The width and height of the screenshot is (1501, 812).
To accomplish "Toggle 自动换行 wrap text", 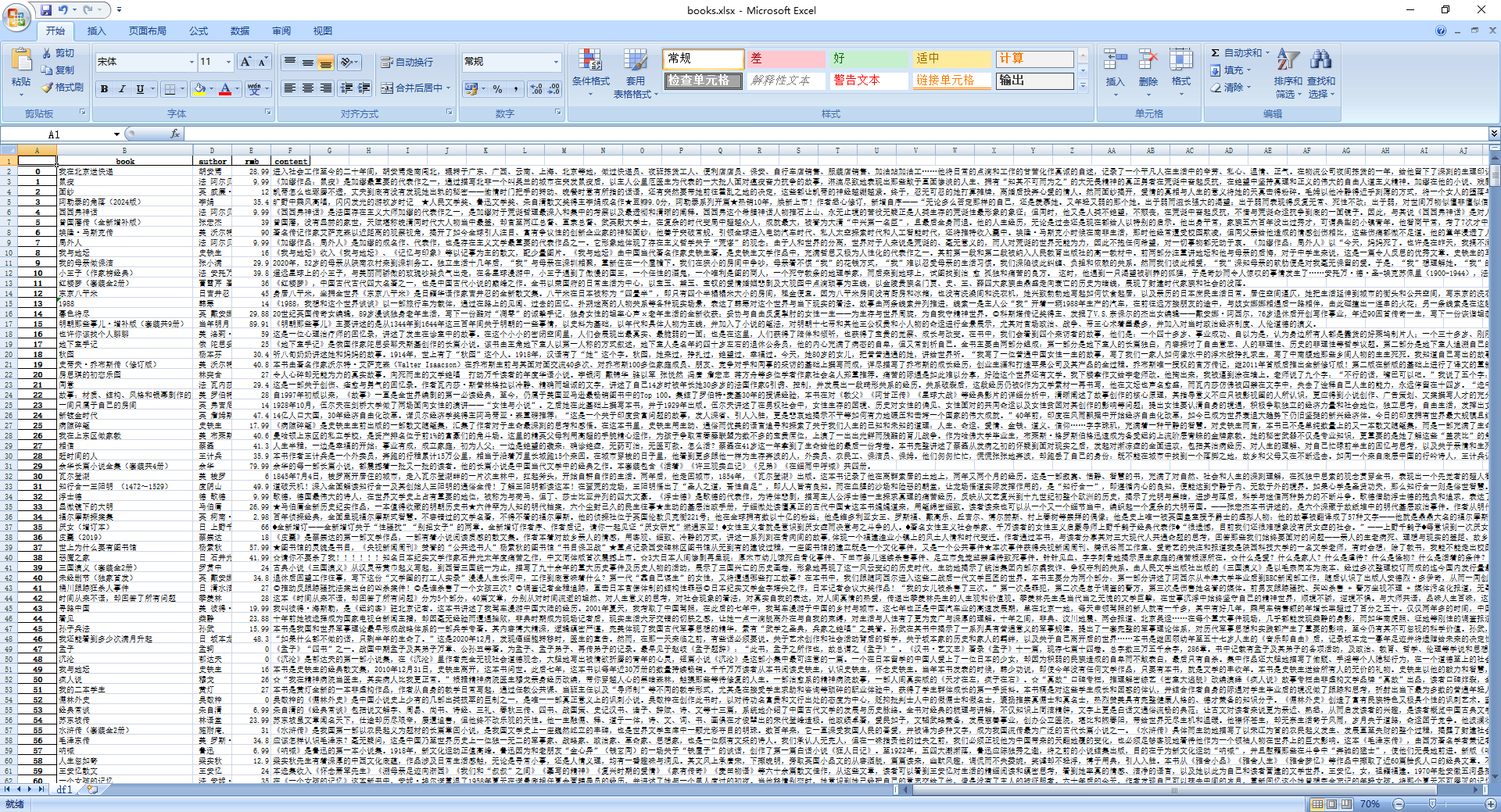I will (407, 62).
